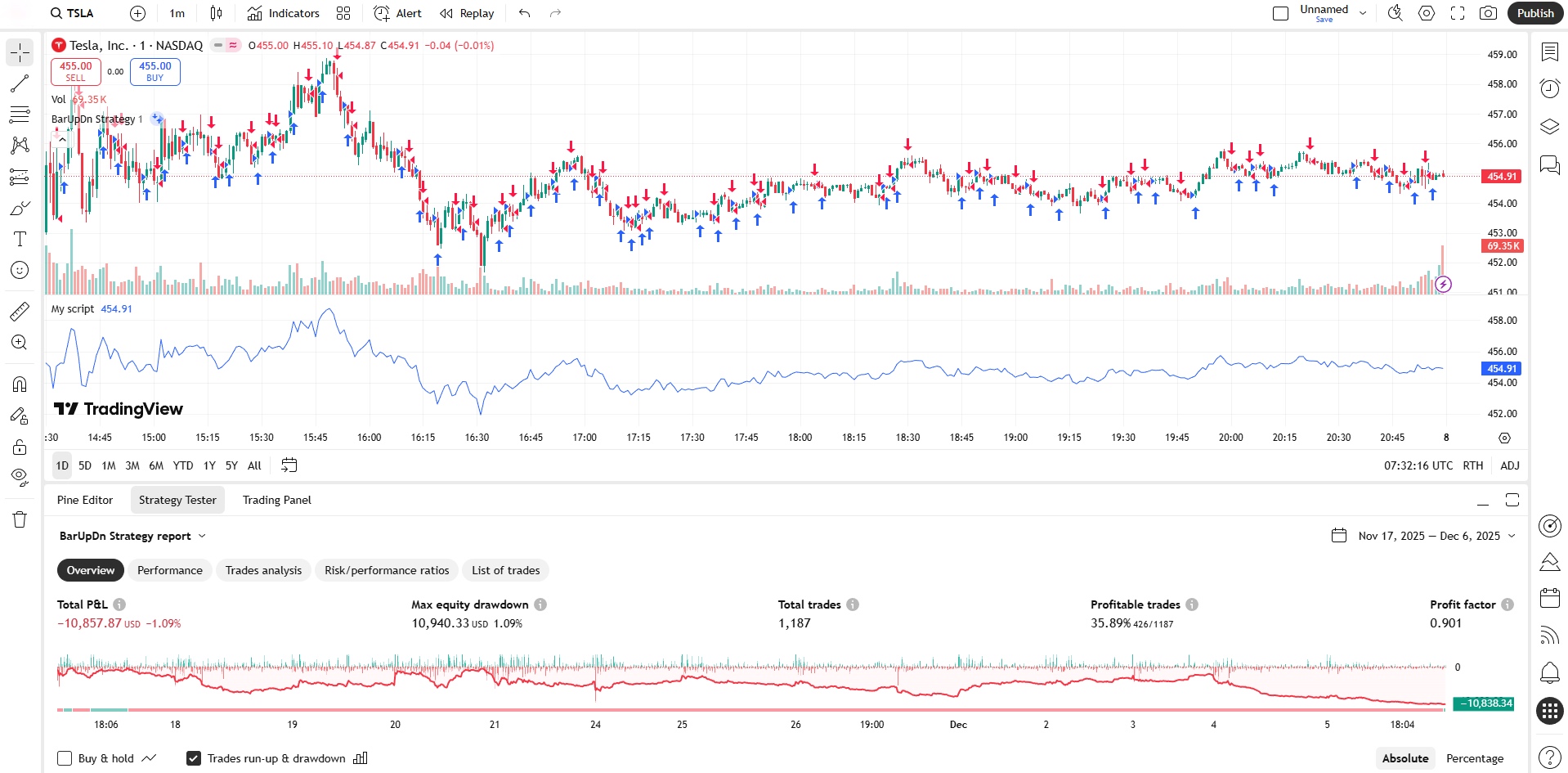Open the chart layout grid icon
Viewport: 1568px width, 773px height.
click(x=343, y=13)
